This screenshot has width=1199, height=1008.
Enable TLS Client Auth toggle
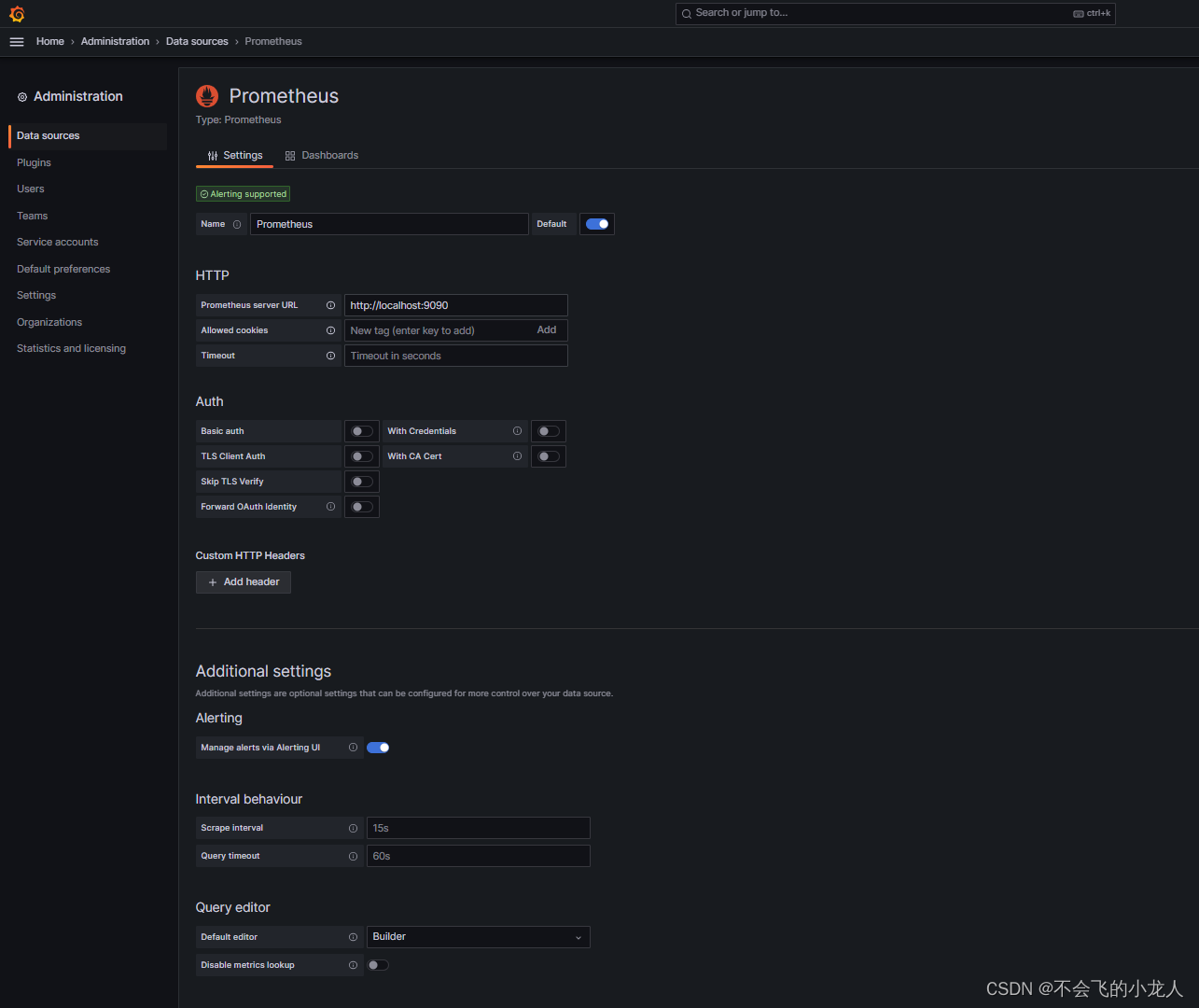pyautogui.click(x=362, y=456)
